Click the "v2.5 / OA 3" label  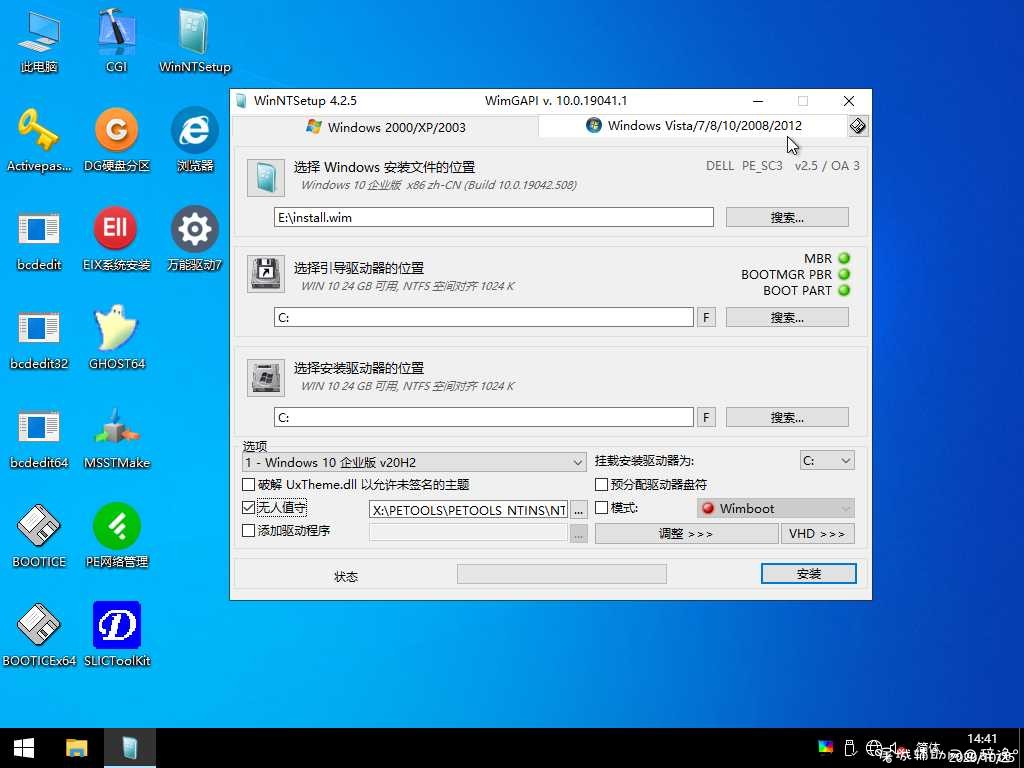[x=827, y=166]
